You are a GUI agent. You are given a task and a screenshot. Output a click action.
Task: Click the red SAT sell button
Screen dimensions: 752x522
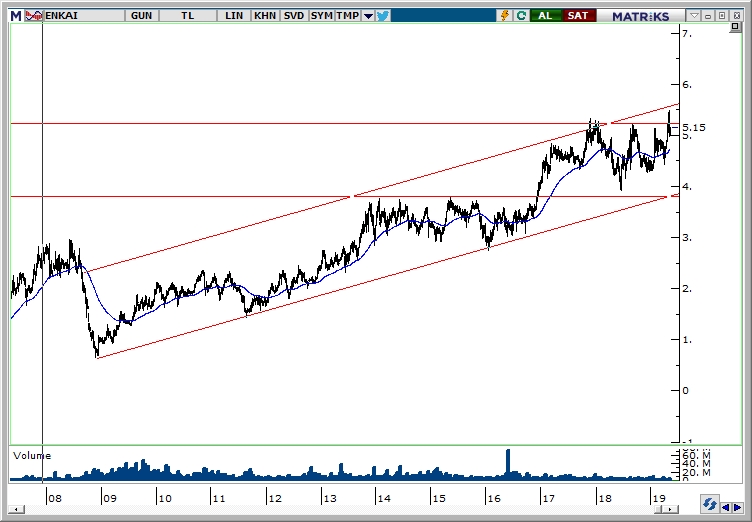(x=578, y=16)
